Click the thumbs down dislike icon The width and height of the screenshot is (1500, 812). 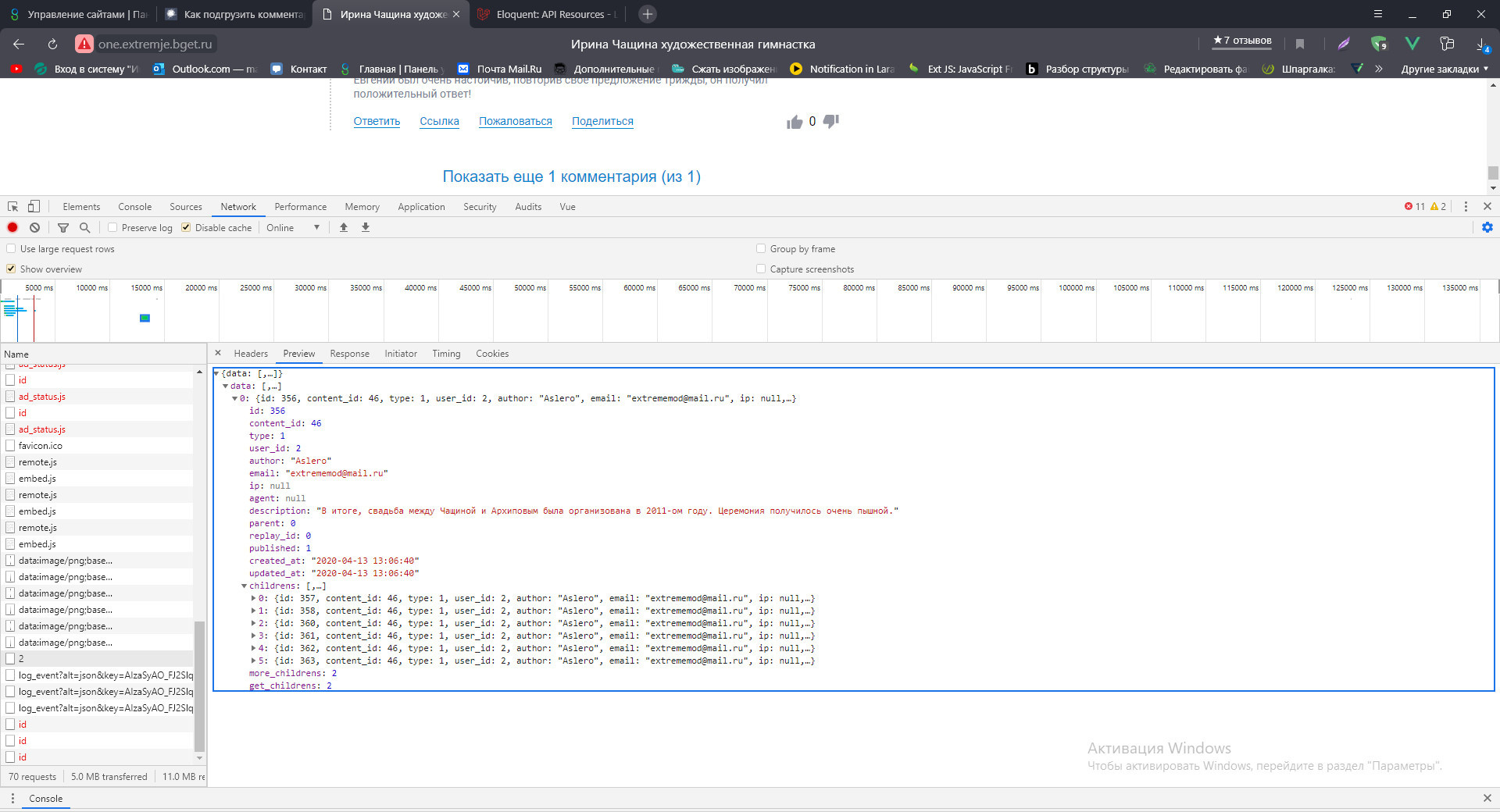pos(831,121)
